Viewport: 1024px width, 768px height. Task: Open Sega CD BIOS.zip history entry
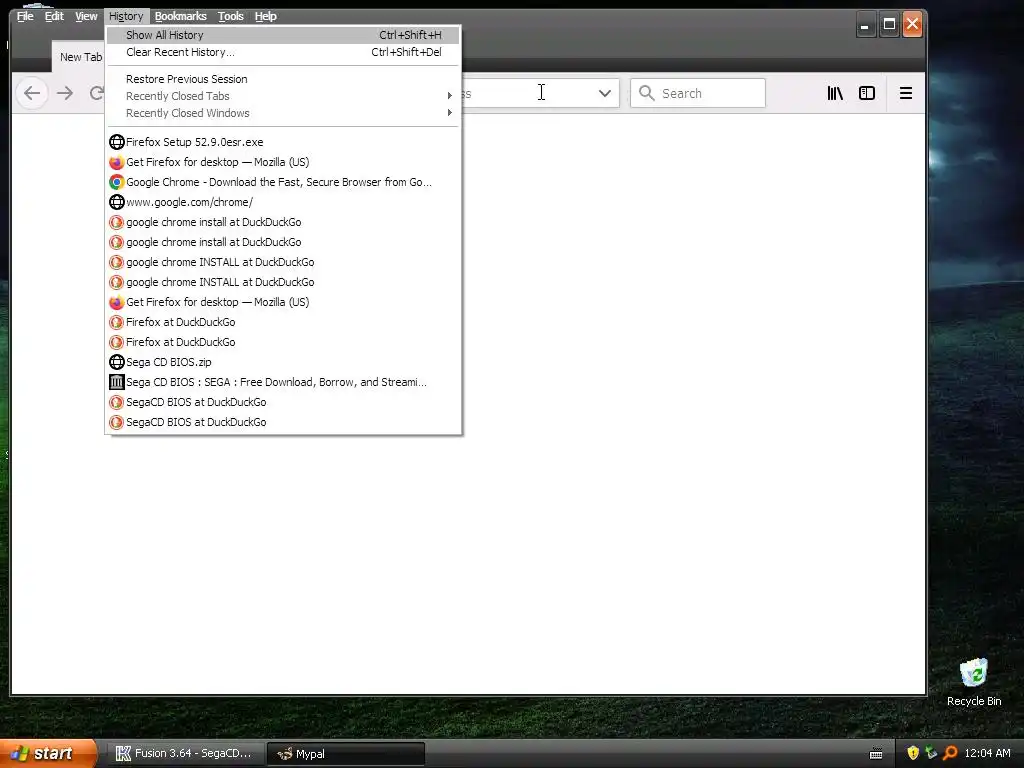(283, 362)
